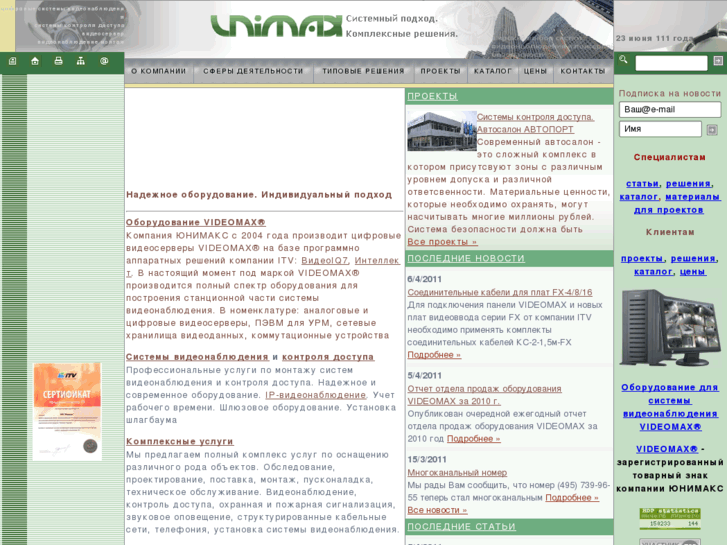This screenshot has width=727, height=545.
Task: Open the ЦЕНЫ menu item
Action: click(535, 71)
